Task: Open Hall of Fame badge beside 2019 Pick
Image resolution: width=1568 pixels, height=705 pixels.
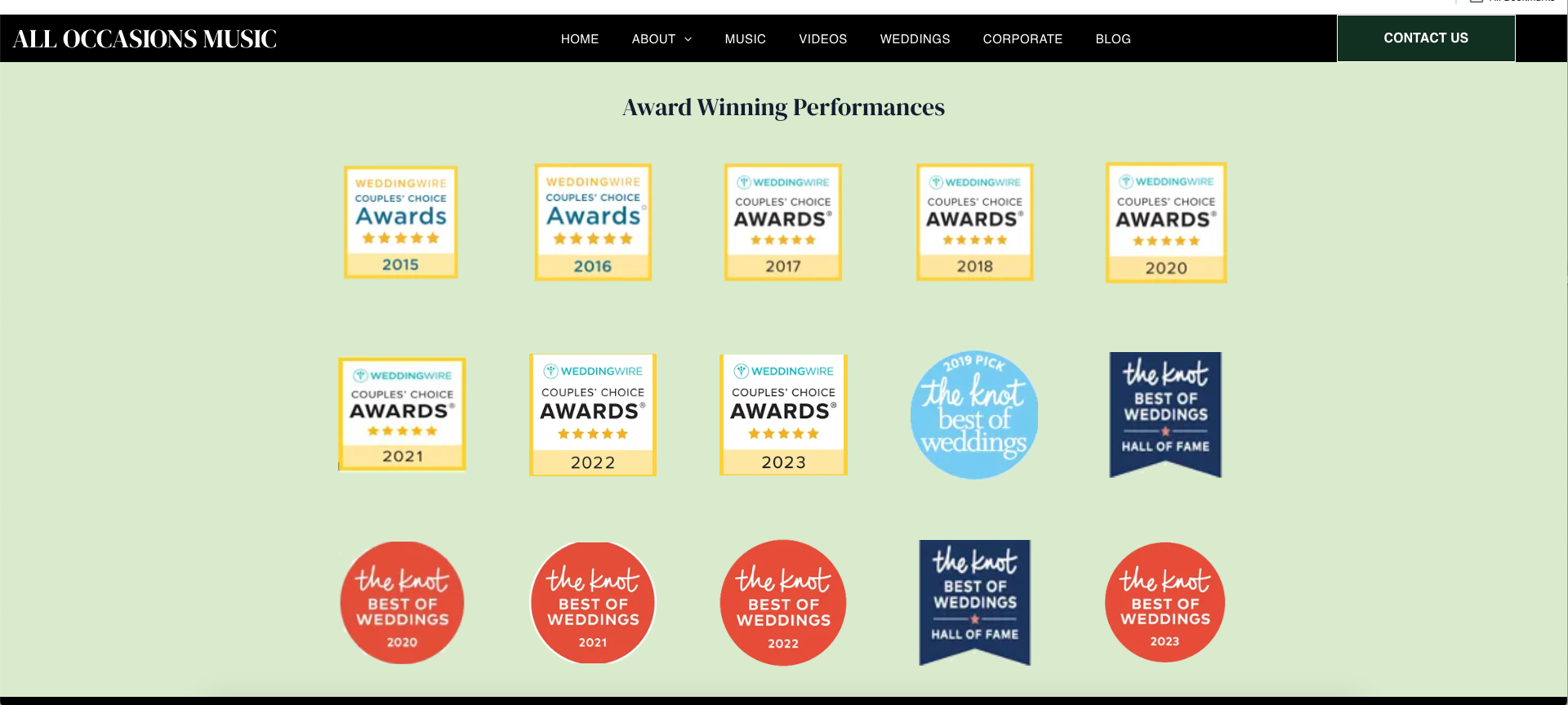Action: 1165,415
